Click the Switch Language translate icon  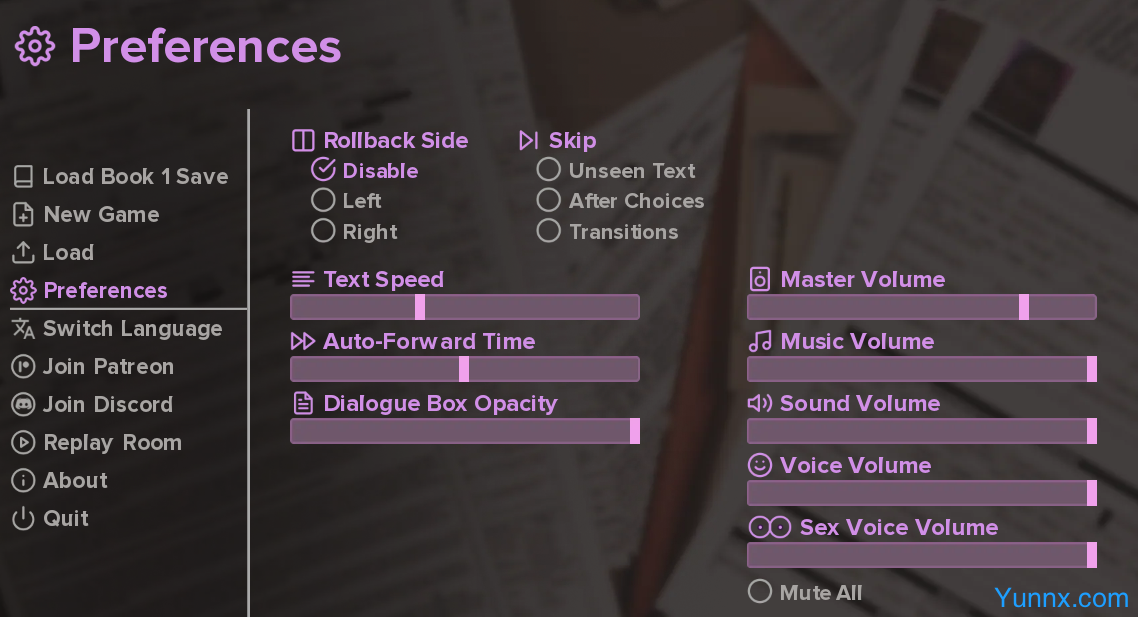click(x=23, y=329)
